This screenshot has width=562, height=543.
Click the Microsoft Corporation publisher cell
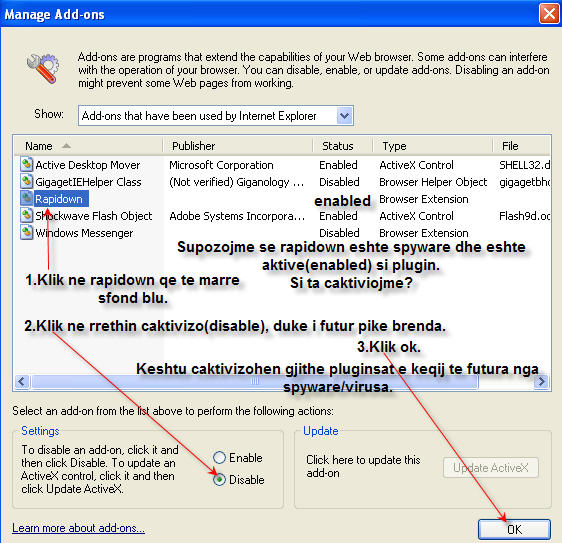(221, 165)
